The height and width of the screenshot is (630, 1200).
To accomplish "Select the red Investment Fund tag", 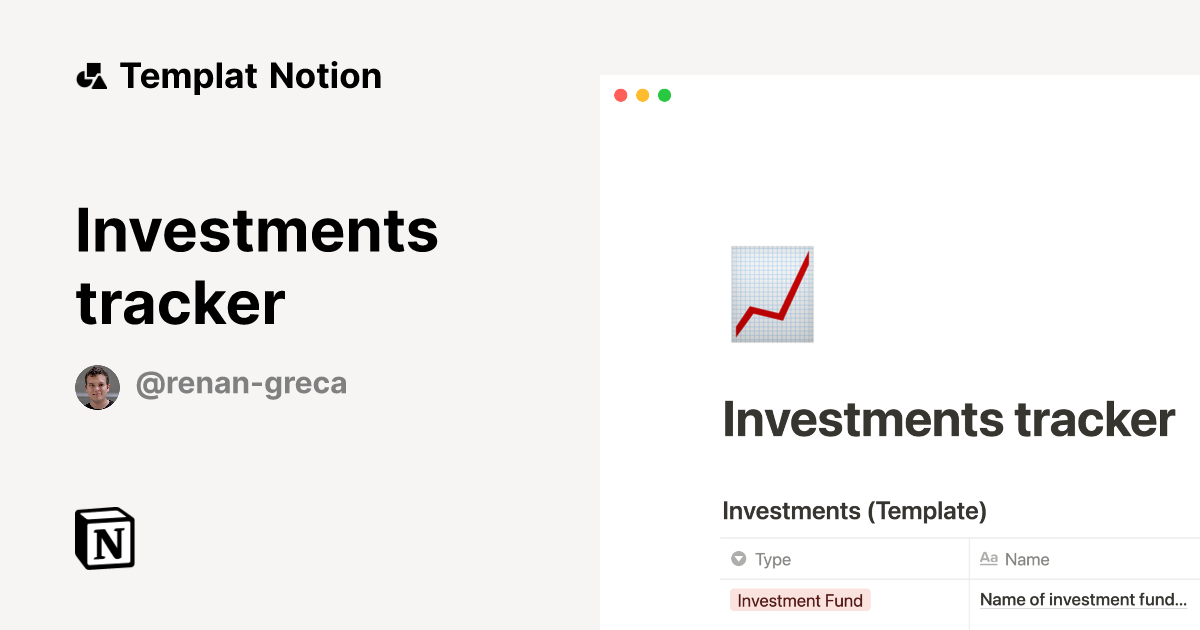I will (x=799, y=600).
